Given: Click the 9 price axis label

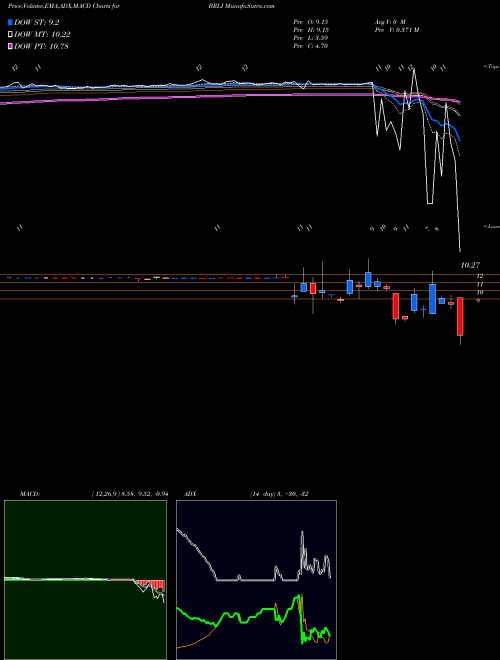Looking at the screenshot, I should point(478,300).
